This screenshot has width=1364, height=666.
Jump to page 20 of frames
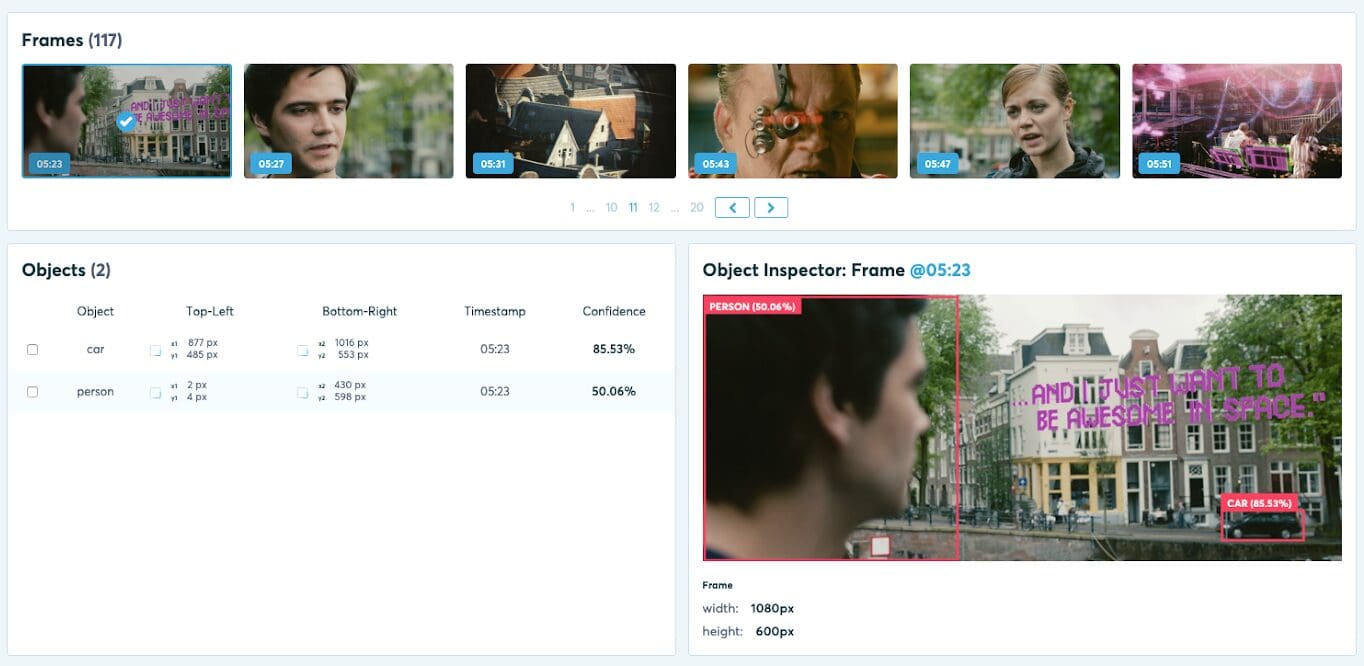(x=697, y=208)
